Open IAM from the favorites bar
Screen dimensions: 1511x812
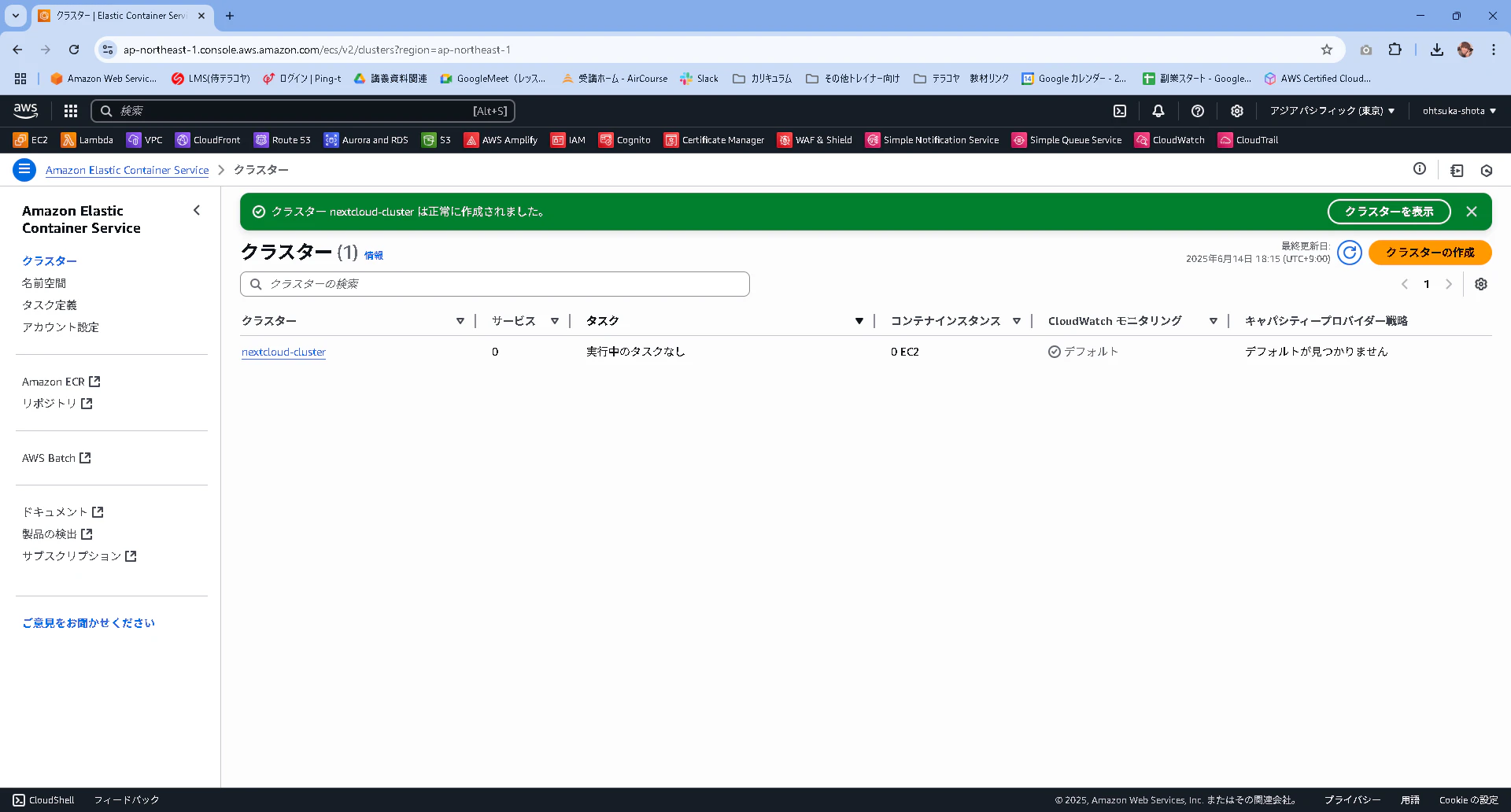568,140
